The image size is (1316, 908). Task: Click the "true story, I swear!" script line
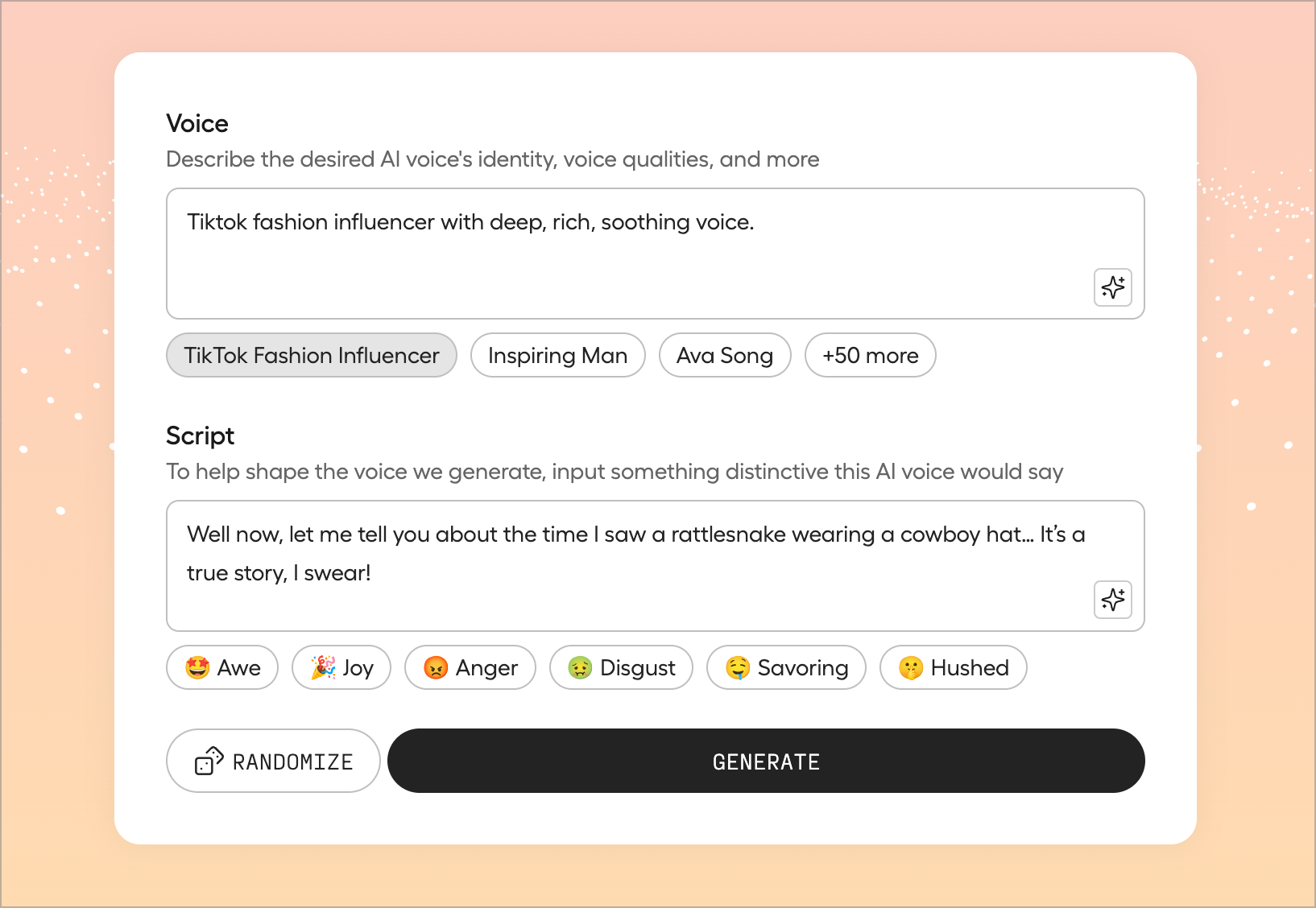(x=279, y=573)
